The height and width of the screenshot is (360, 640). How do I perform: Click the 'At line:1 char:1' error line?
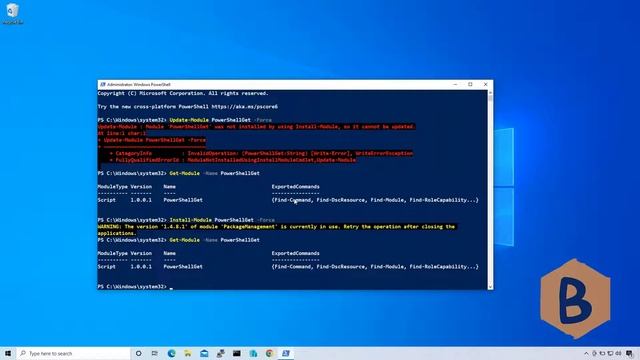[x=122, y=133]
